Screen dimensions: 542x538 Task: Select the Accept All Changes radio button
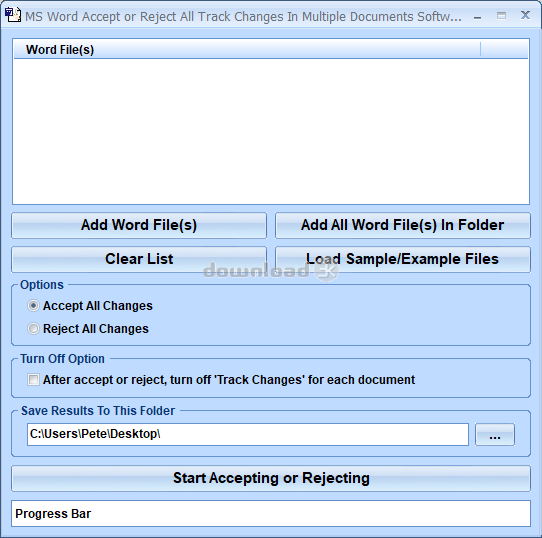point(33,306)
